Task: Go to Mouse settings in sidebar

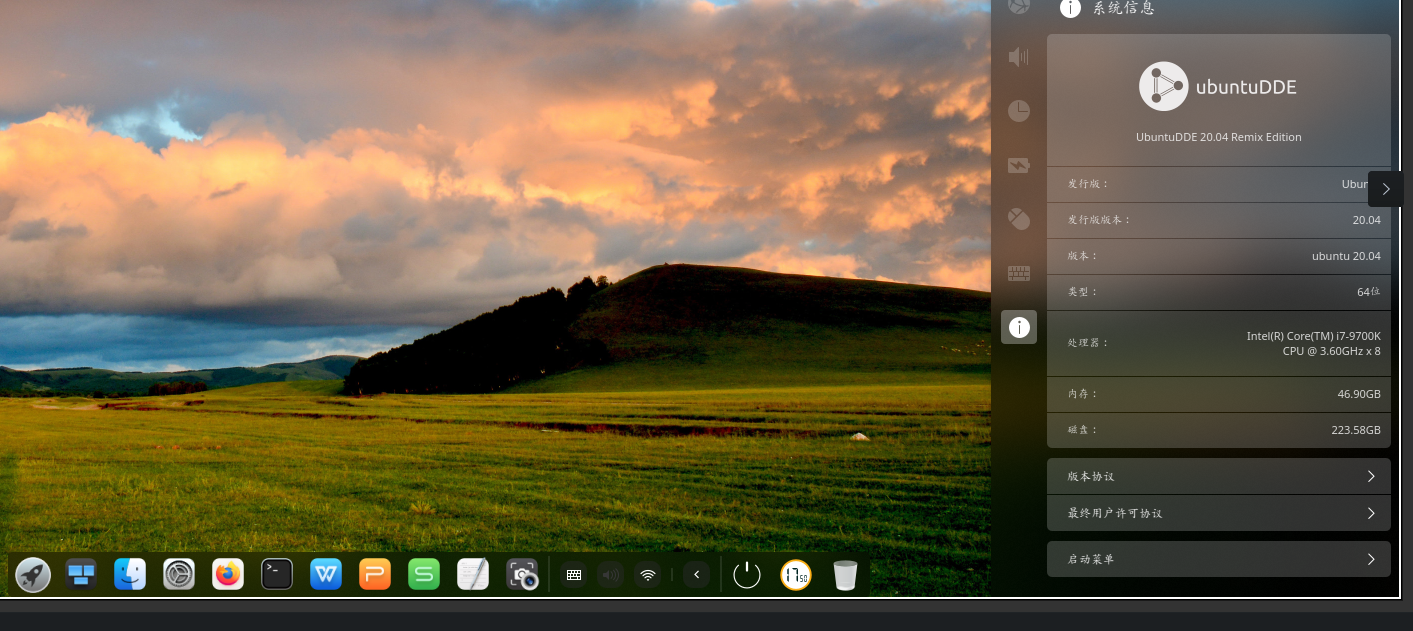Action: pyautogui.click(x=1018, y=219)
